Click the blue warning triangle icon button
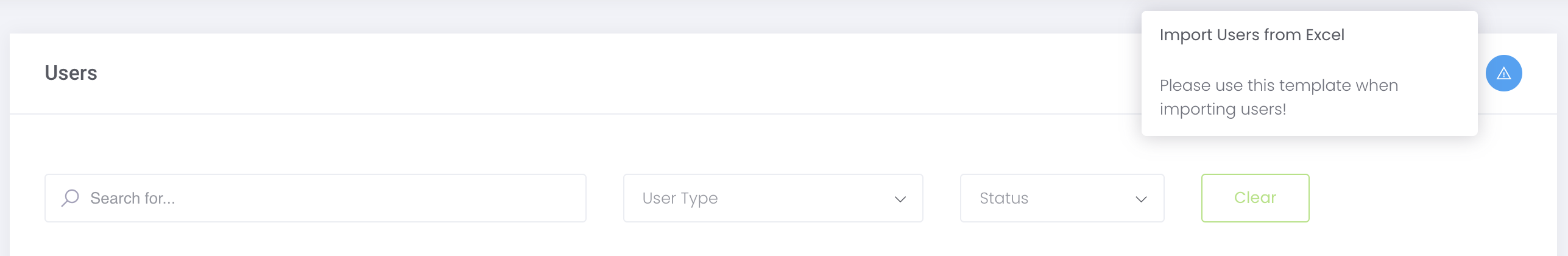Screen dimensions: 1568x256 [x=1503, y=73]
